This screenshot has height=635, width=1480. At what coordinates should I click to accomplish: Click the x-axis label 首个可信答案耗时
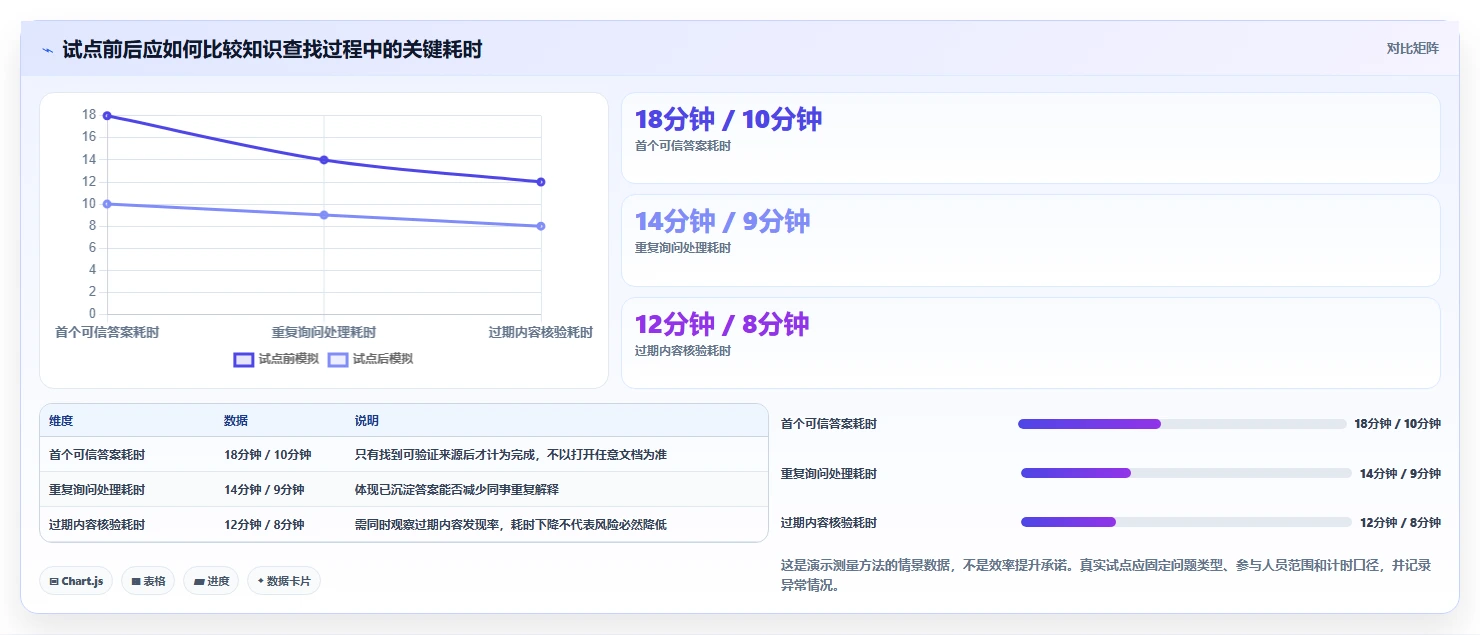pos(107,332)
